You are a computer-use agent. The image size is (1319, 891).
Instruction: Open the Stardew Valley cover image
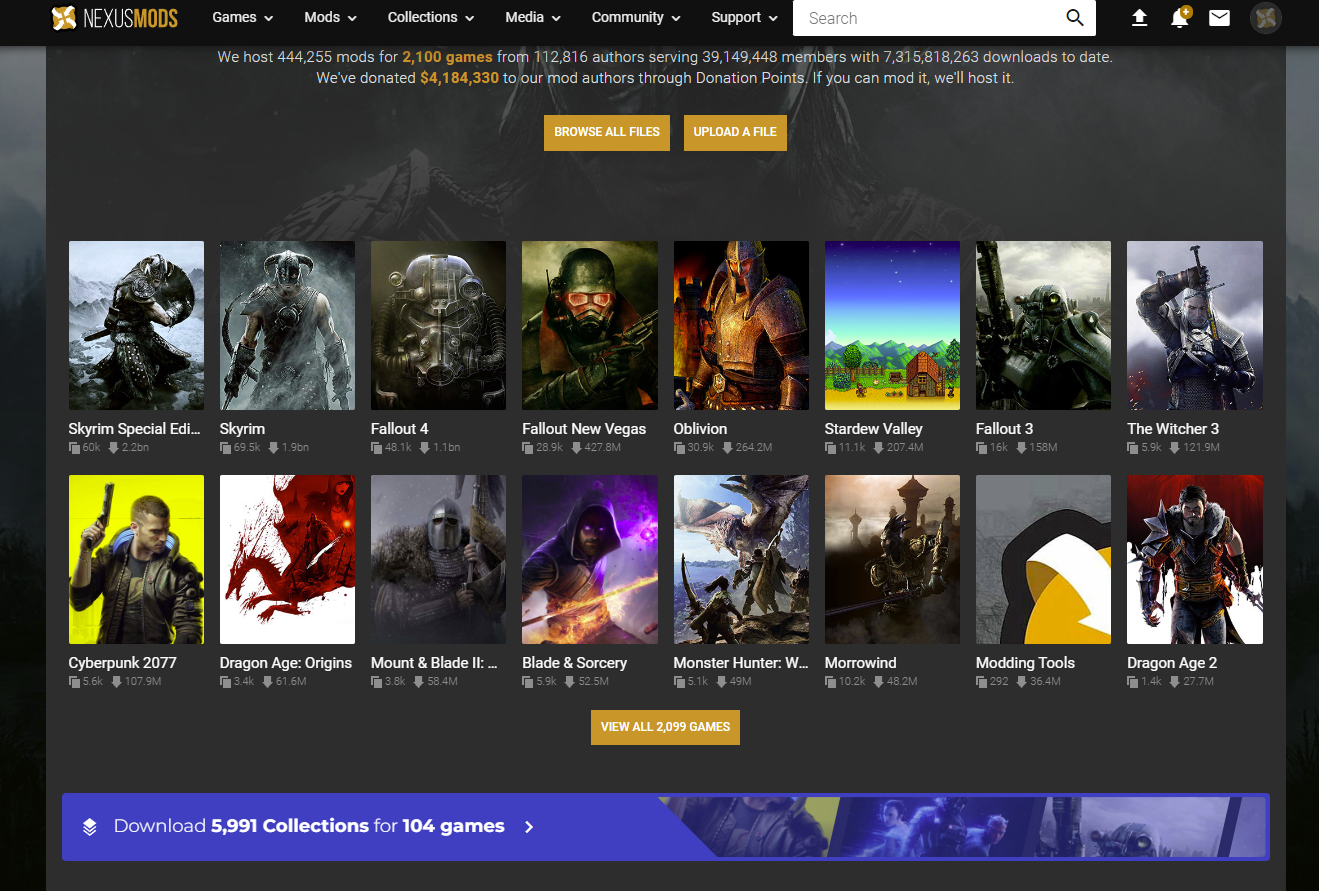pyautogui.click(x=892, y=325)
